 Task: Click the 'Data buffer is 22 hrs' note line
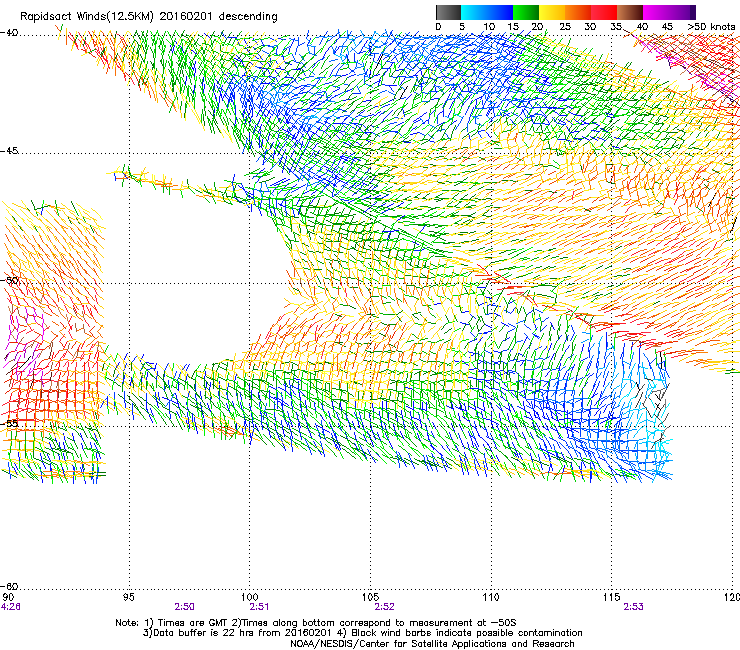[x=362, y=633]
